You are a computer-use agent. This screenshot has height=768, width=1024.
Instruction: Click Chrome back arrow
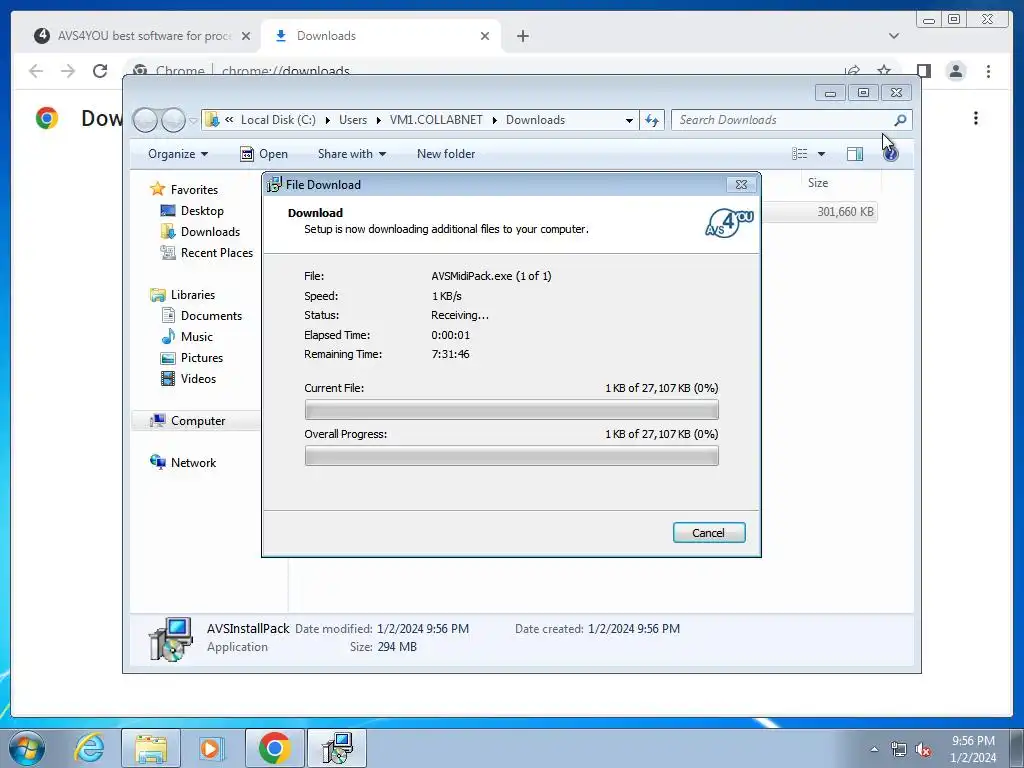pyautogui.click(x=36, y=71)
